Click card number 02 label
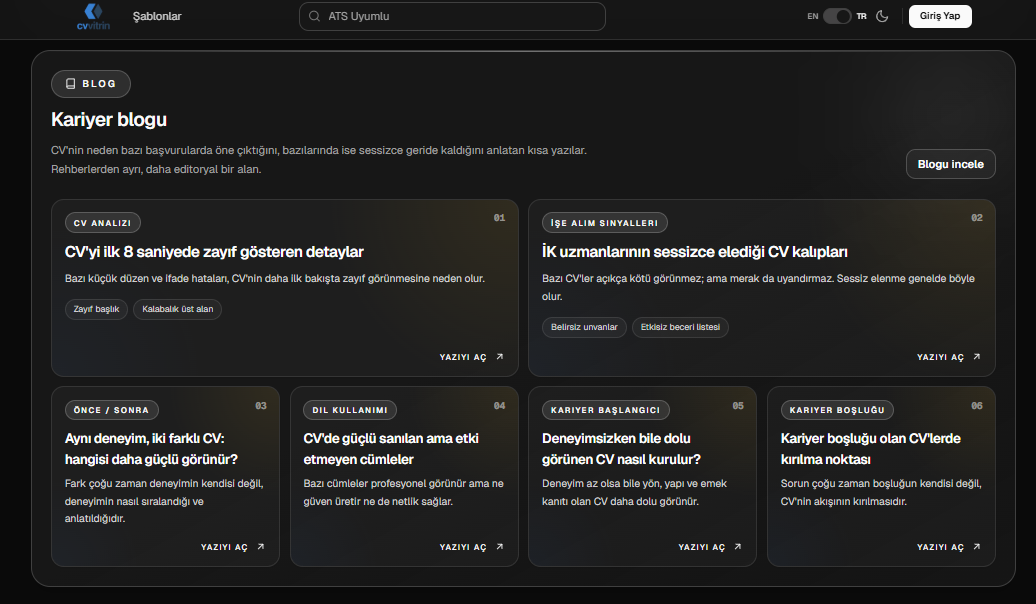This screenshot has width=1036, height=604. point(977,217)
